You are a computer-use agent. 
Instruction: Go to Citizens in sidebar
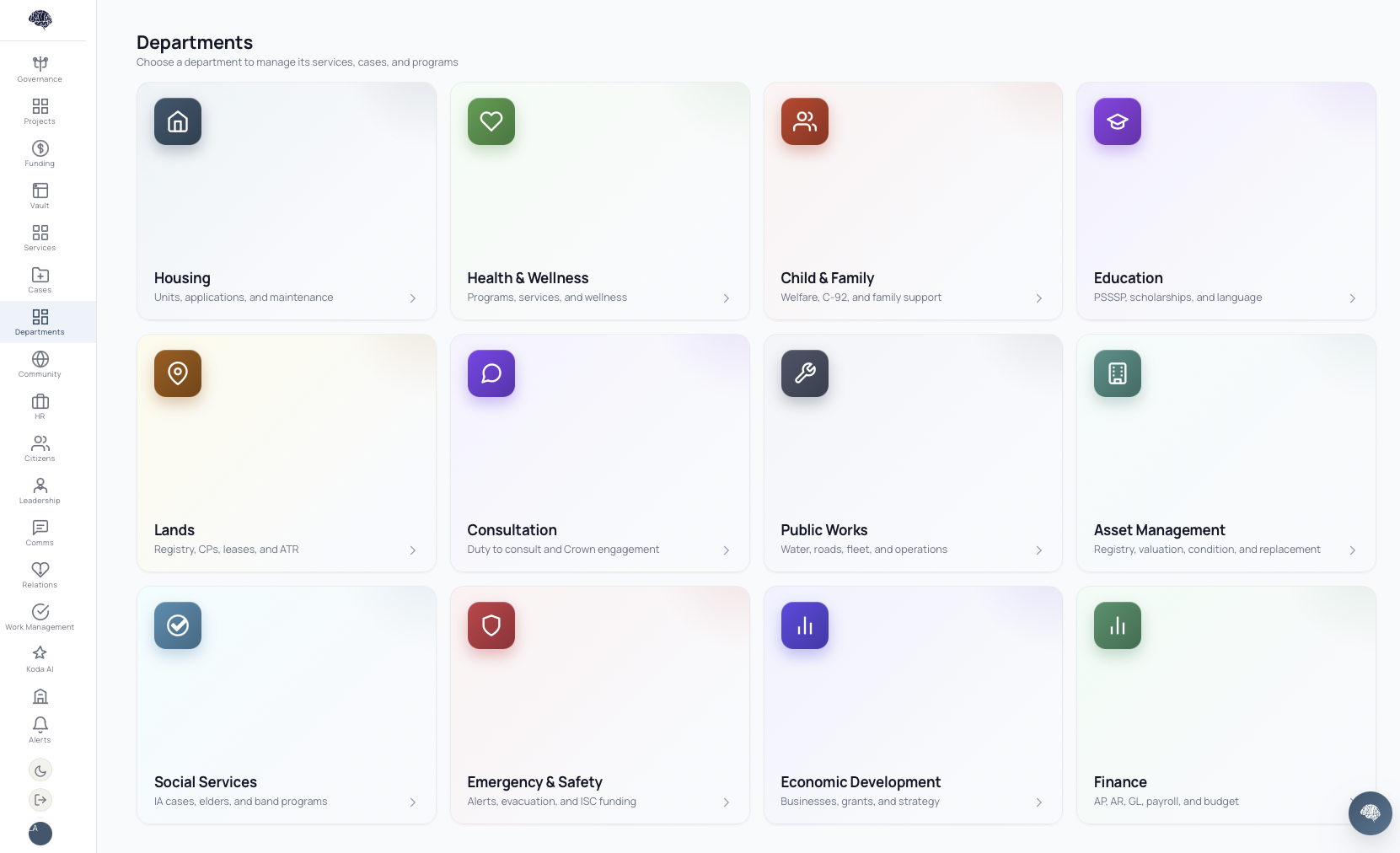point(40,448)
